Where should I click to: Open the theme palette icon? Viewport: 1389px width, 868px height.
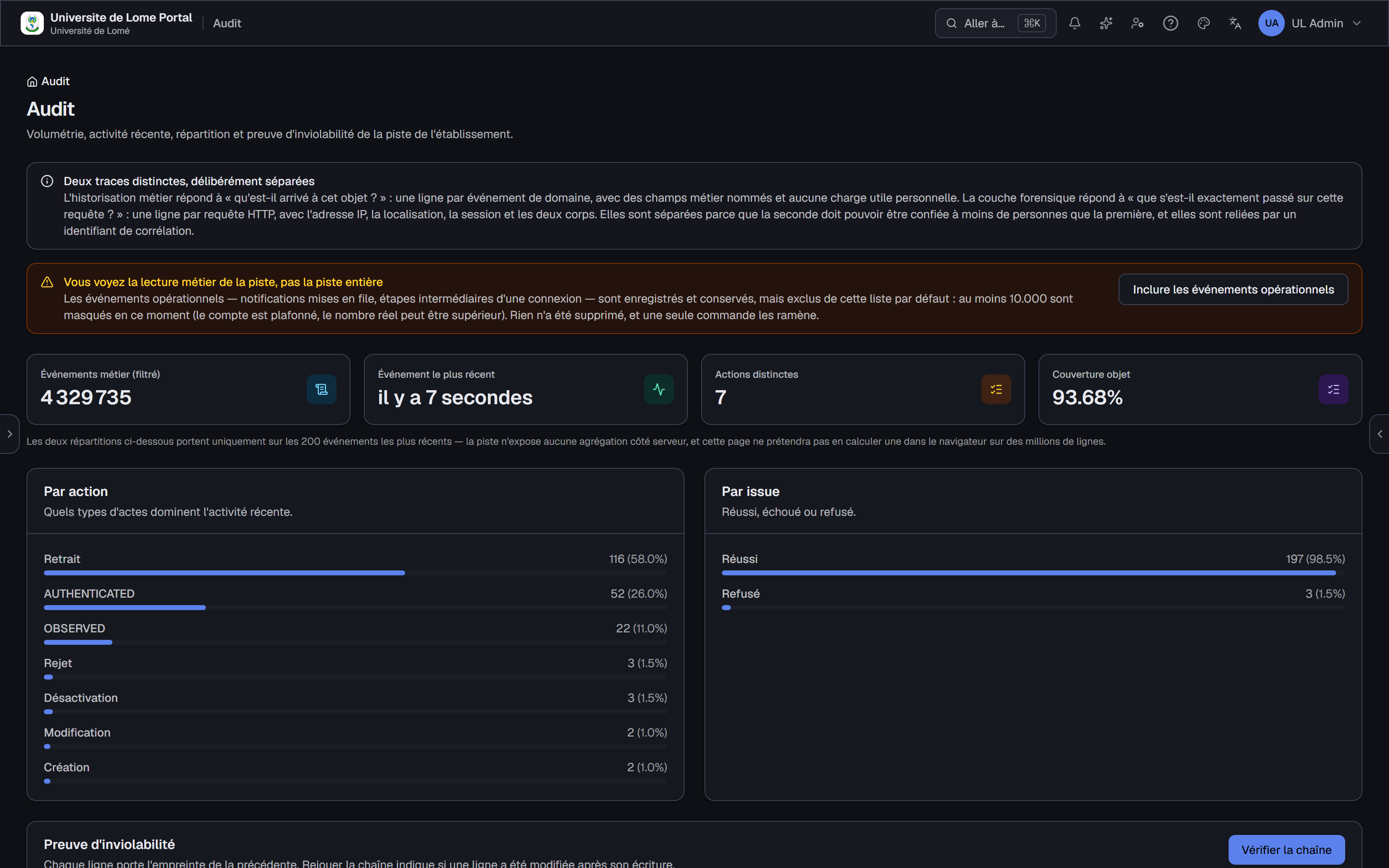point(1204,23)
